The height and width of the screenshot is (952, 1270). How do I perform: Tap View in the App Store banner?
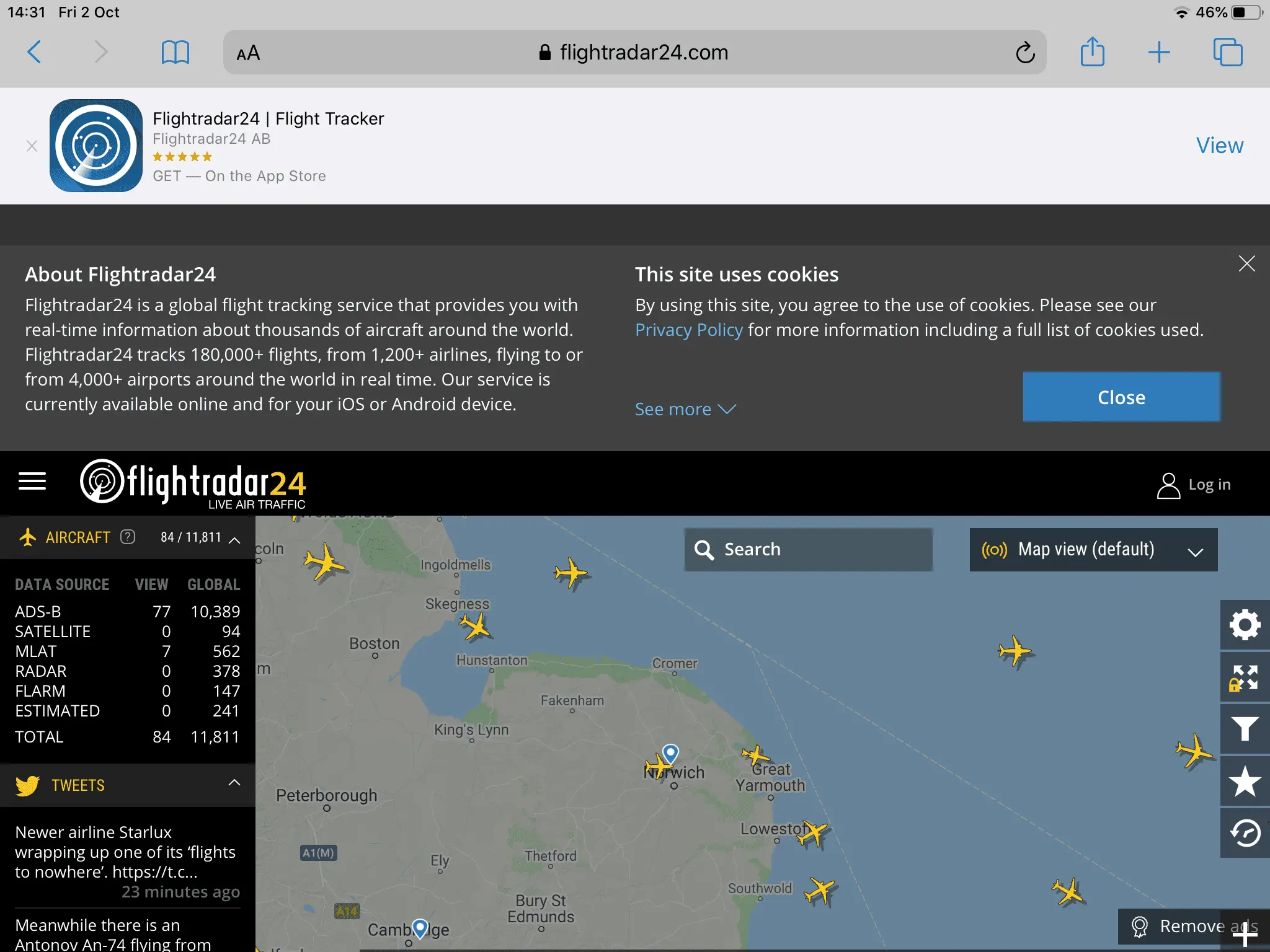click(x=1219, y=146)
